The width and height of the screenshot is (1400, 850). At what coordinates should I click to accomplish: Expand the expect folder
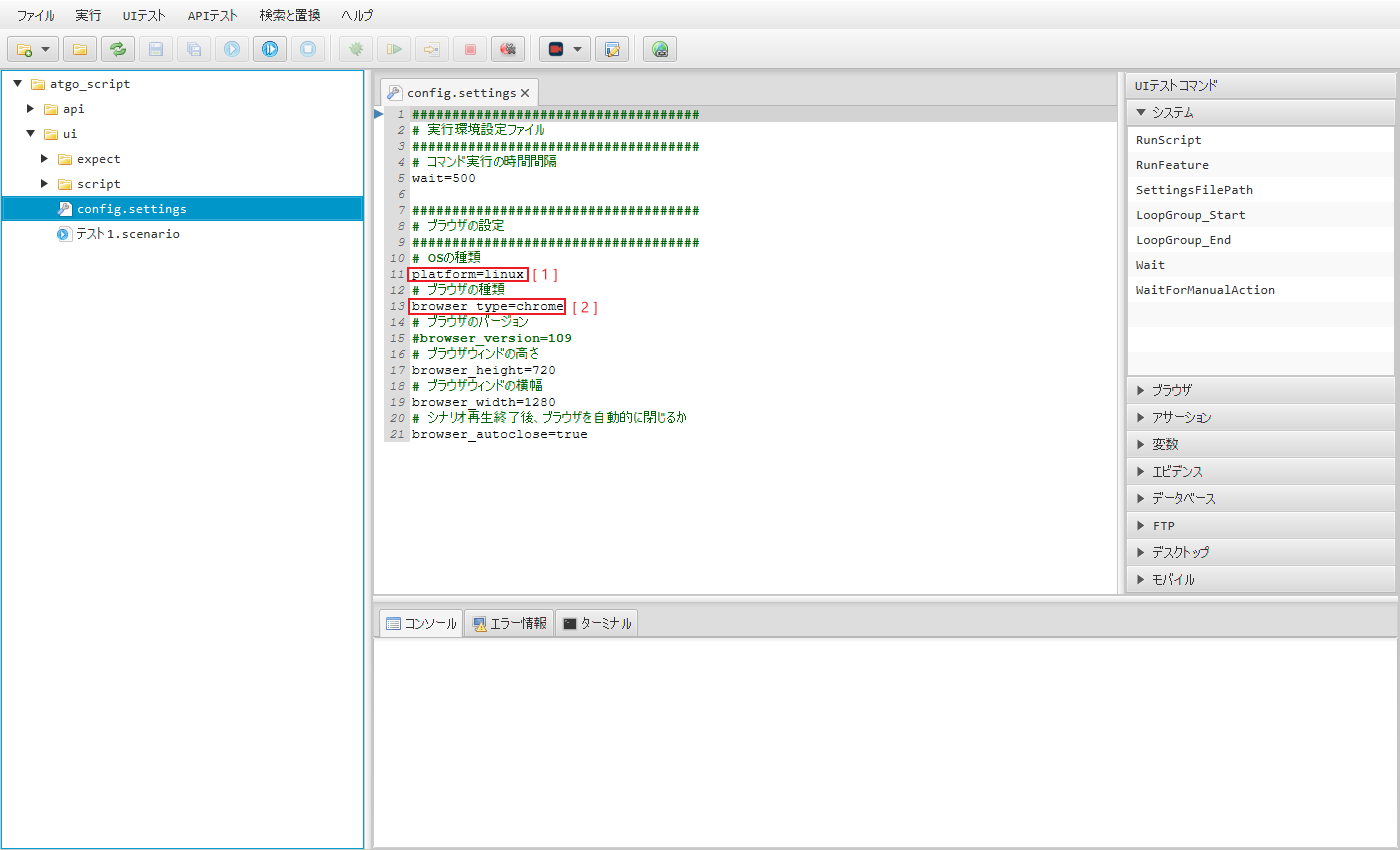pos(44,159)
